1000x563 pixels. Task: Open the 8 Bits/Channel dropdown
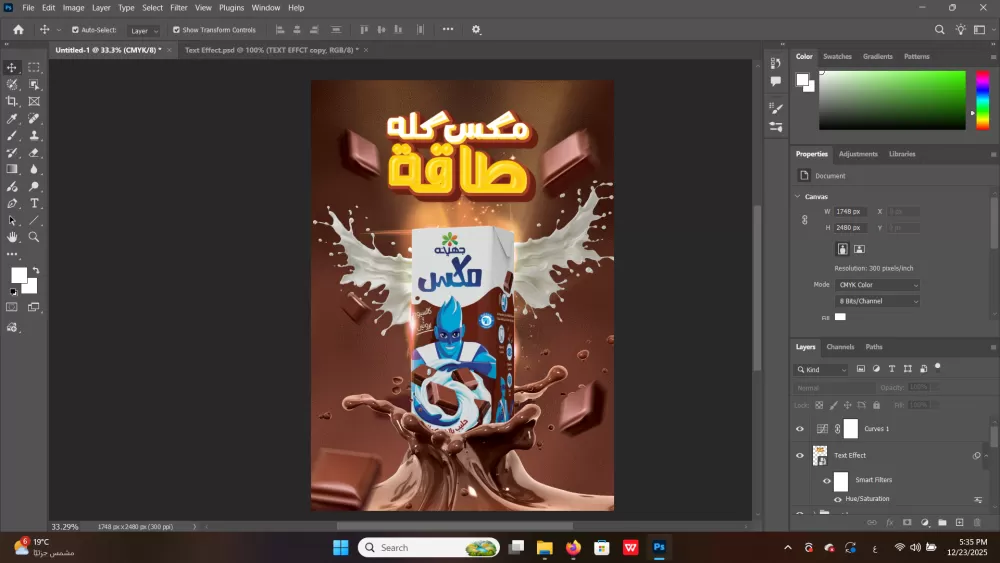[x=877, y=301]
